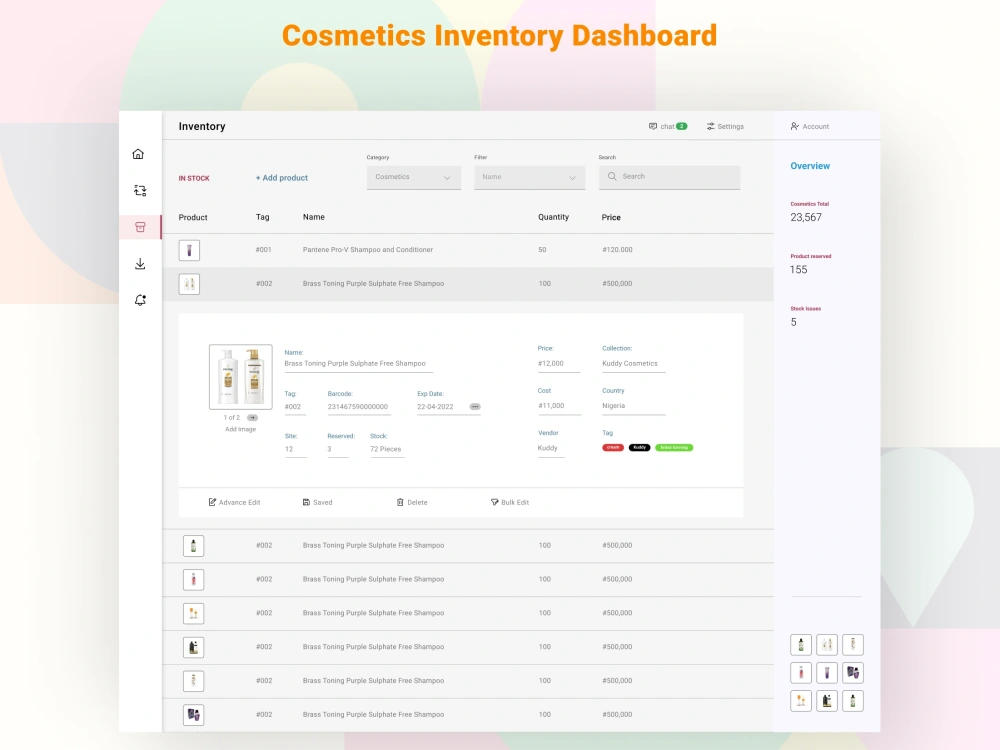Viewport: 1000px width, 750px height.
Task: Click thumbnail of product #001
Action: click(x=189, y=250)
